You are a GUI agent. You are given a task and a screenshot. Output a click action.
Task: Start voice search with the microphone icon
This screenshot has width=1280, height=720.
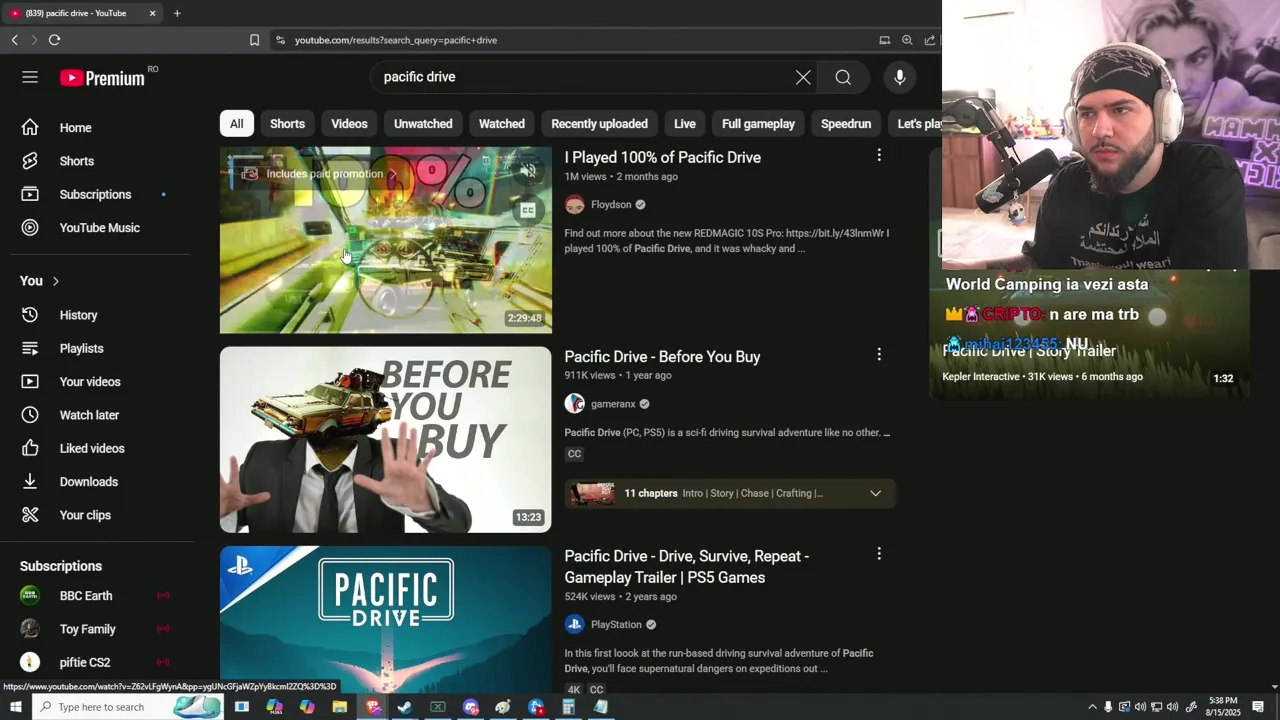point(900,77)
